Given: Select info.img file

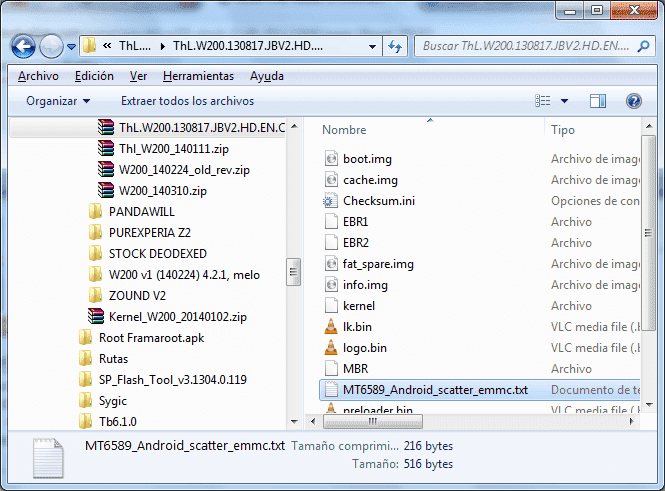Looking at the screenshot, I should [356, 285].
